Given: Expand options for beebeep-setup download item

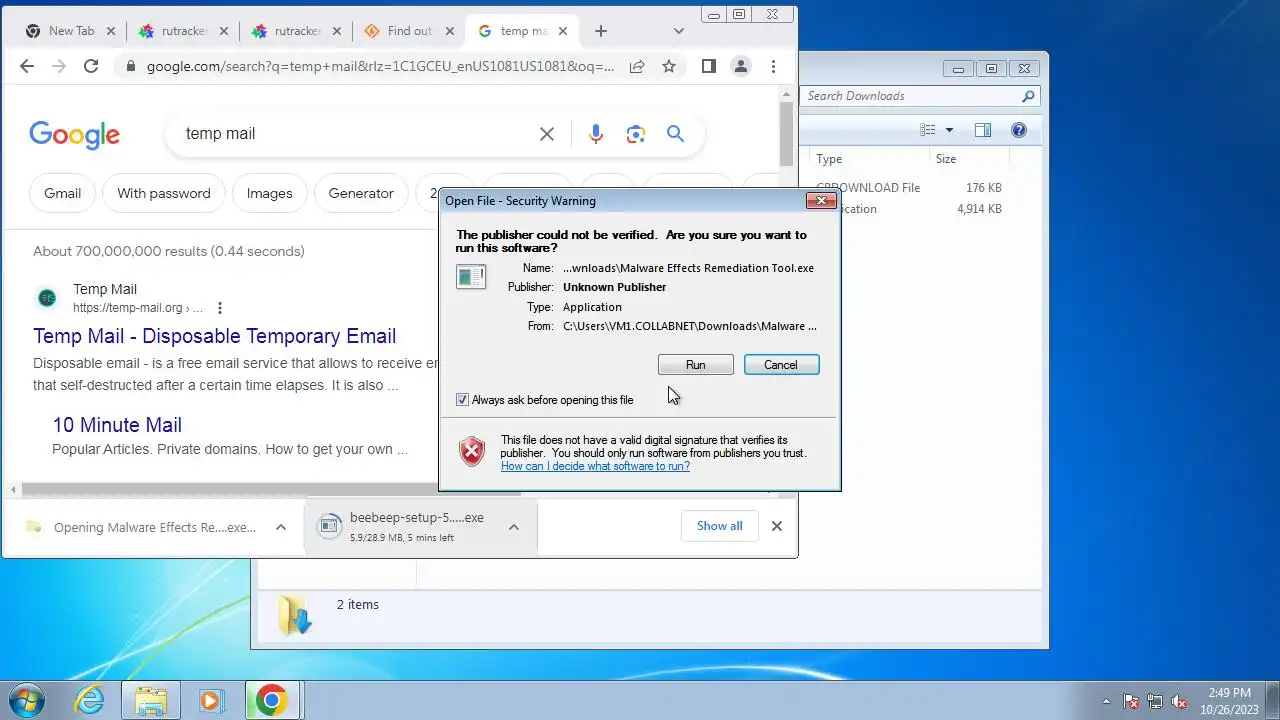Looking at the screenshot, I should 513,527.
